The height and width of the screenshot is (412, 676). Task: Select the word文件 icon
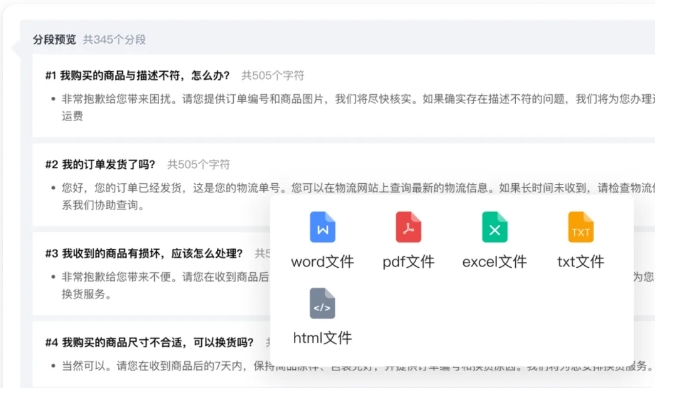tap(322, 227)
